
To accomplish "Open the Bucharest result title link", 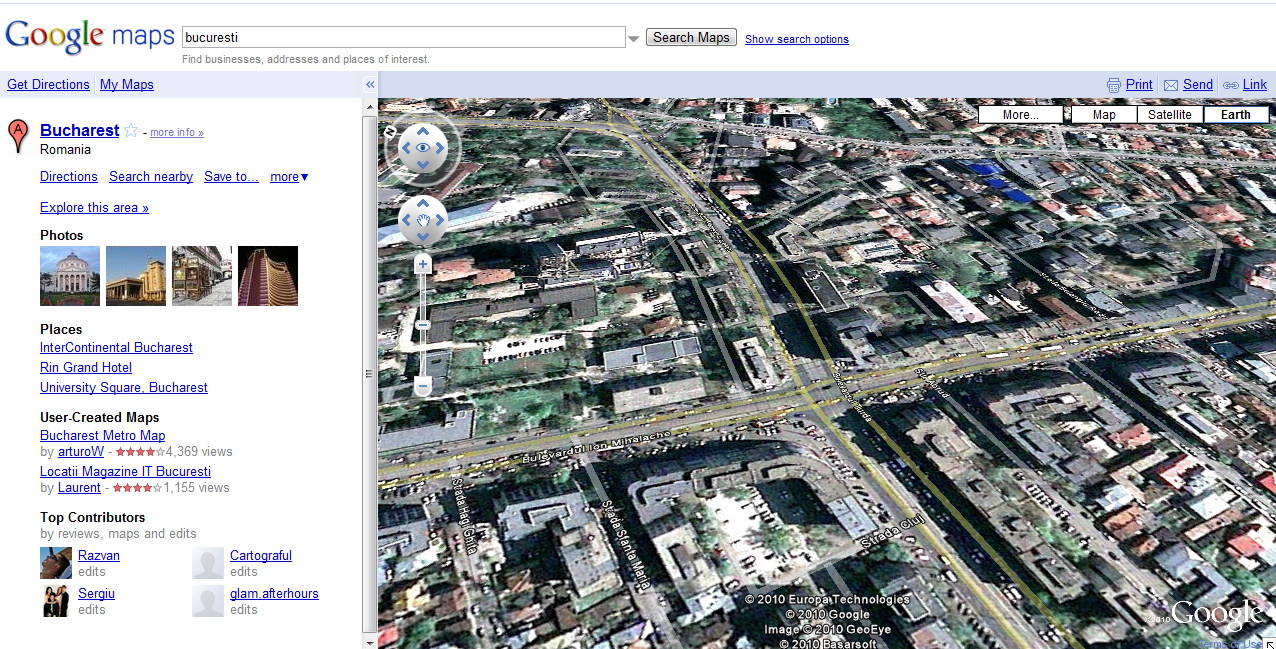I will 80,130.
